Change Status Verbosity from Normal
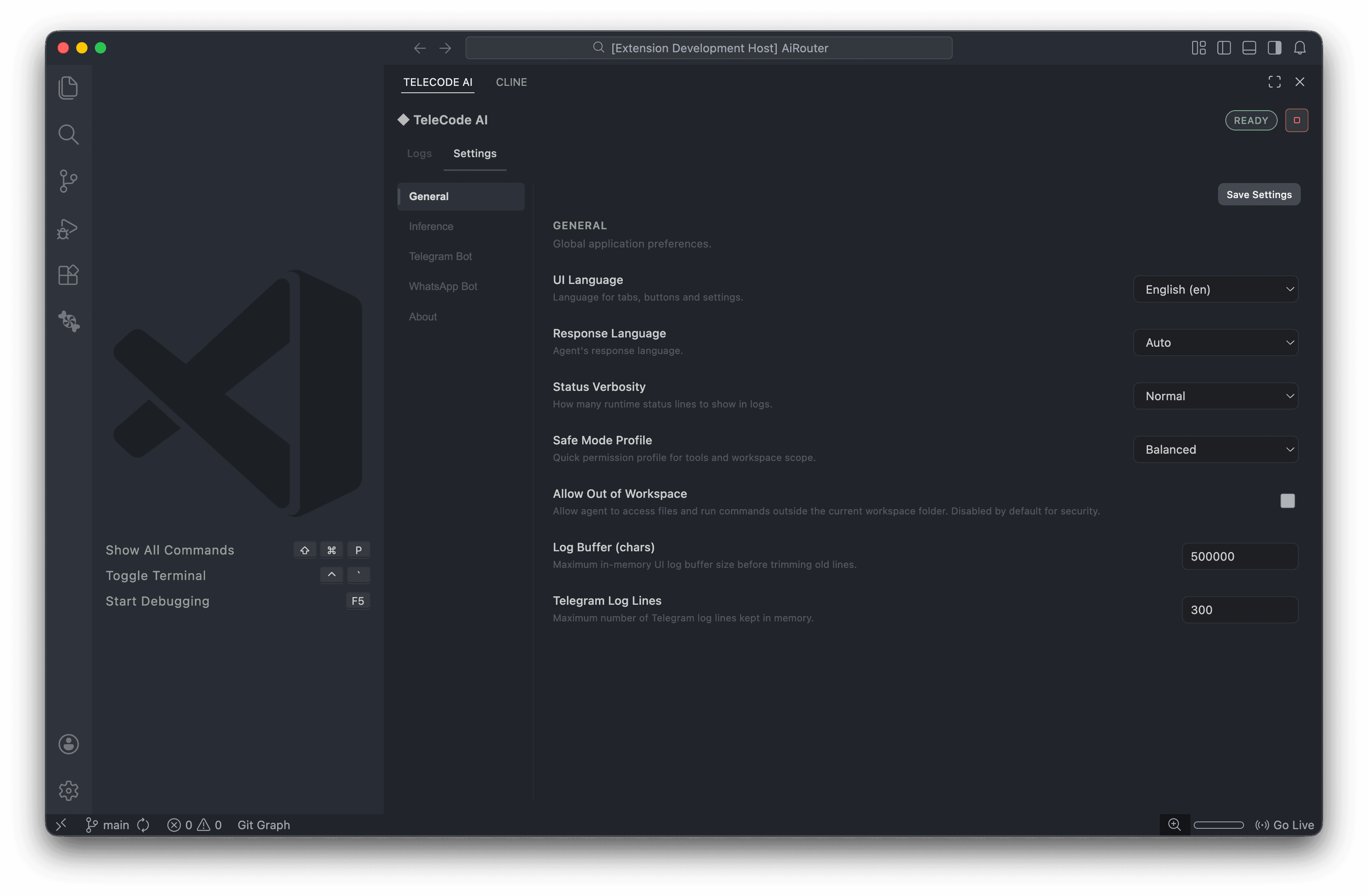 pos(1215,395)
